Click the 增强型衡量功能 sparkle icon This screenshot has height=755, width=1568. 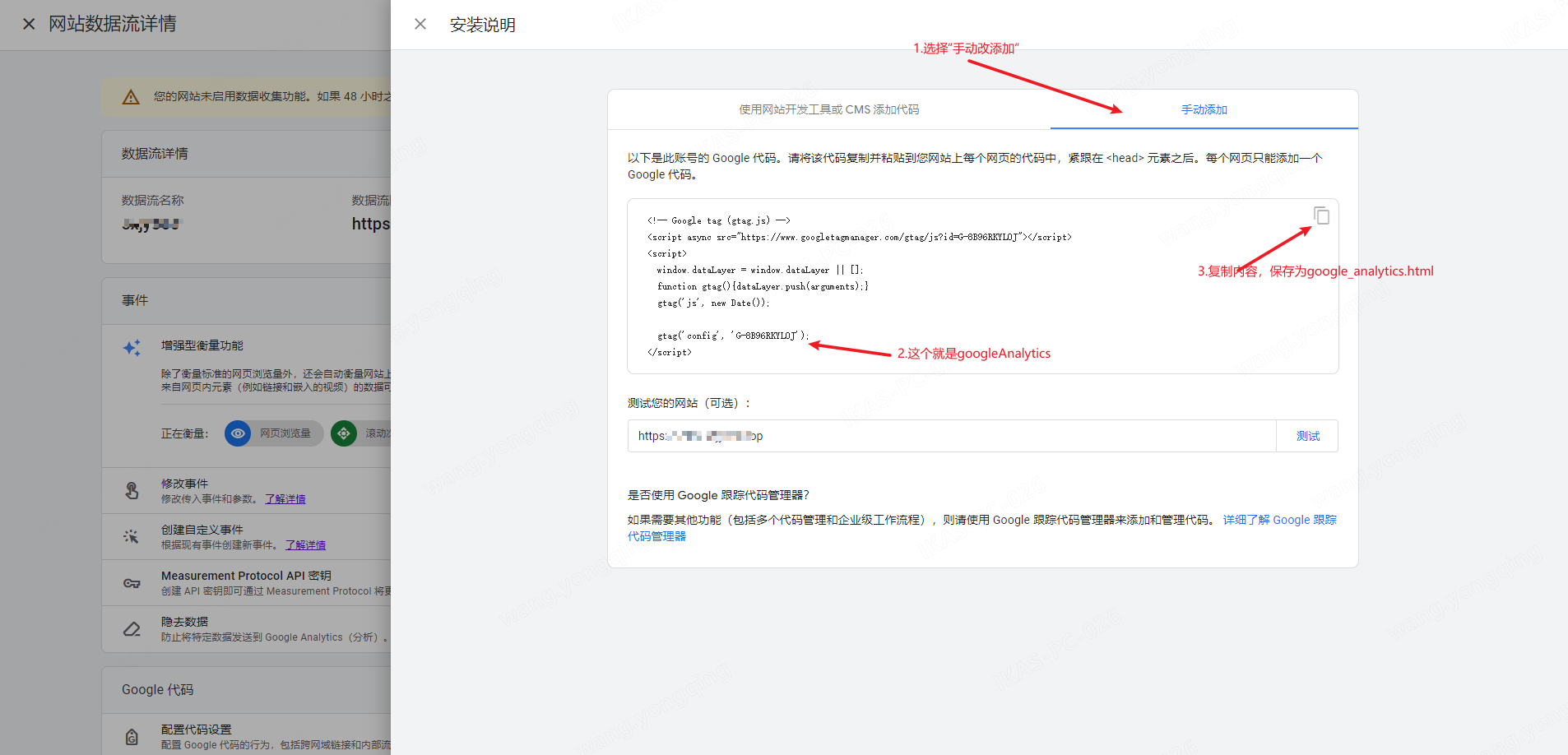pos(132,347)
